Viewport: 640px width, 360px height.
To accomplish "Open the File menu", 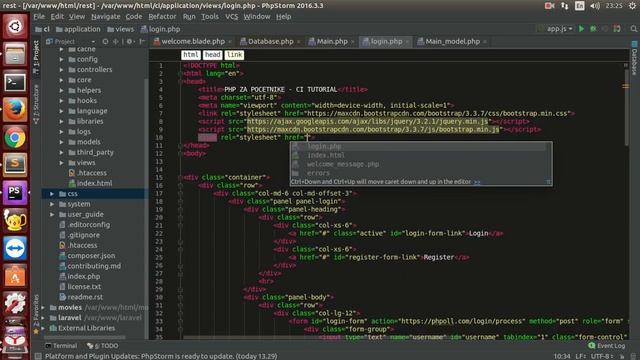I will 39,17.
